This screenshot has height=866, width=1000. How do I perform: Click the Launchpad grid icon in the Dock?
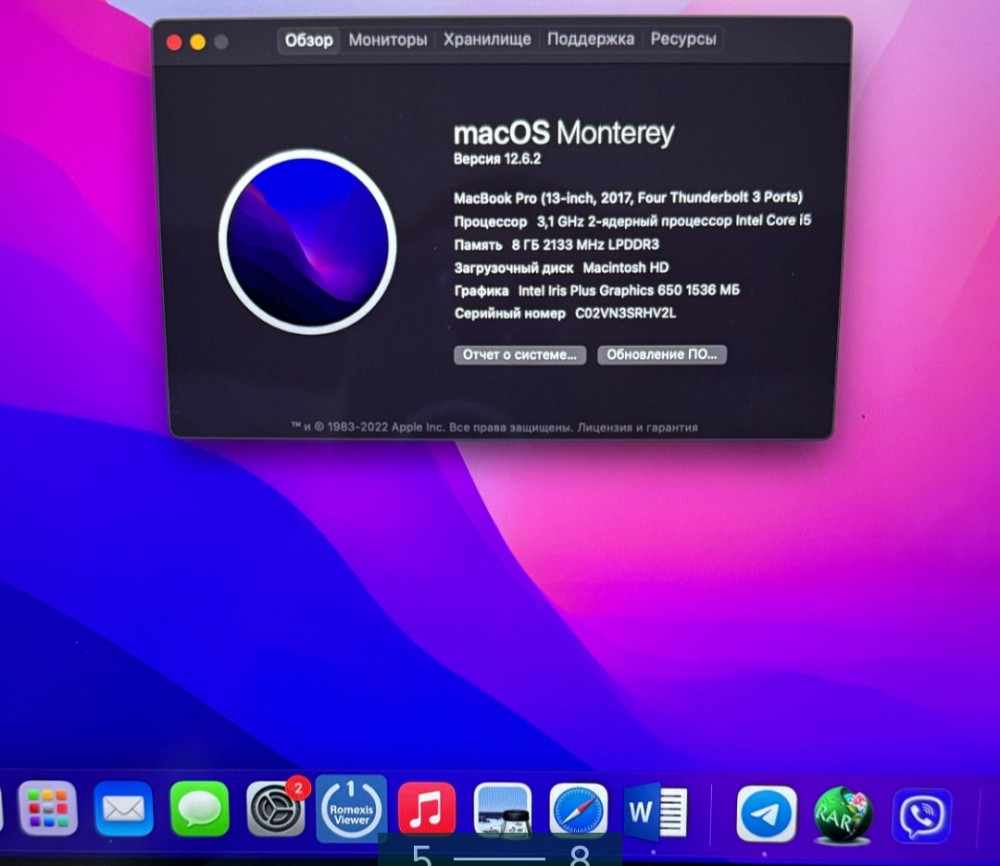(46, 811)
